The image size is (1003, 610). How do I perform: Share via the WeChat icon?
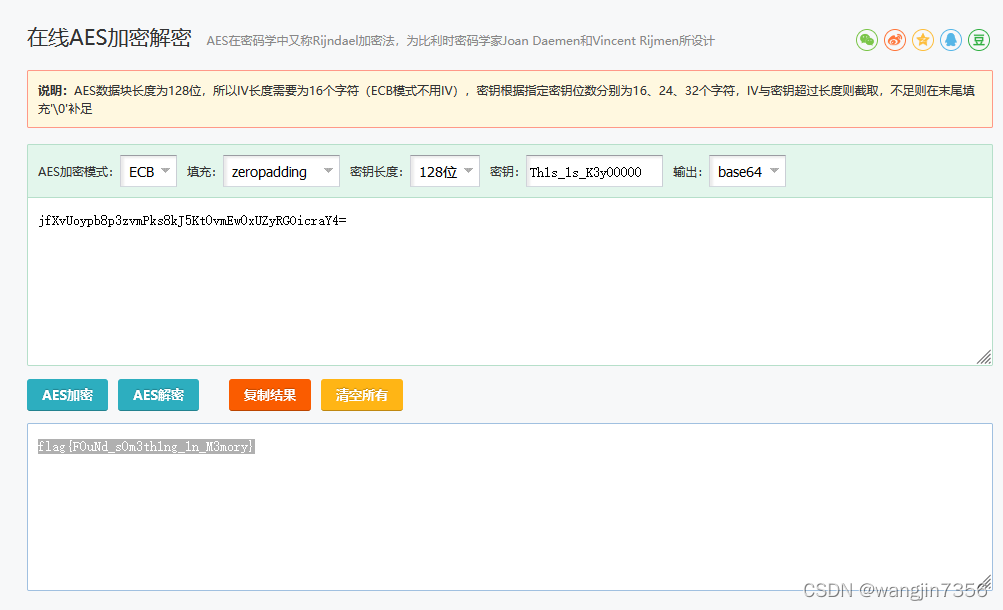click(865, 40)
